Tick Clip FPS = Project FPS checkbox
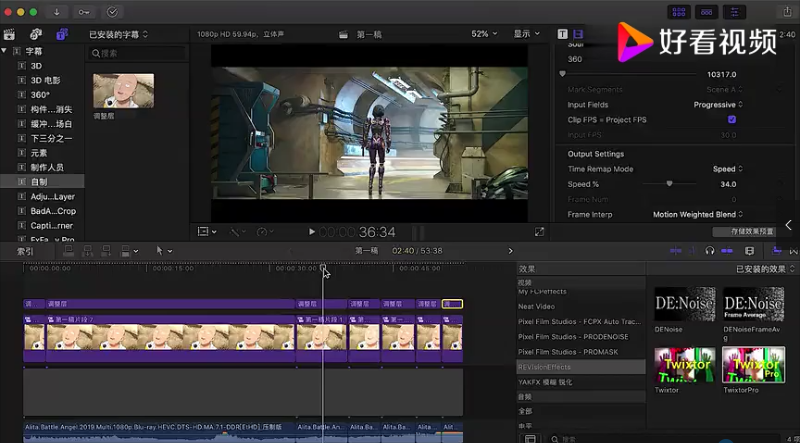The height and width of the screenshot is (443, 800). pos(732,119)
